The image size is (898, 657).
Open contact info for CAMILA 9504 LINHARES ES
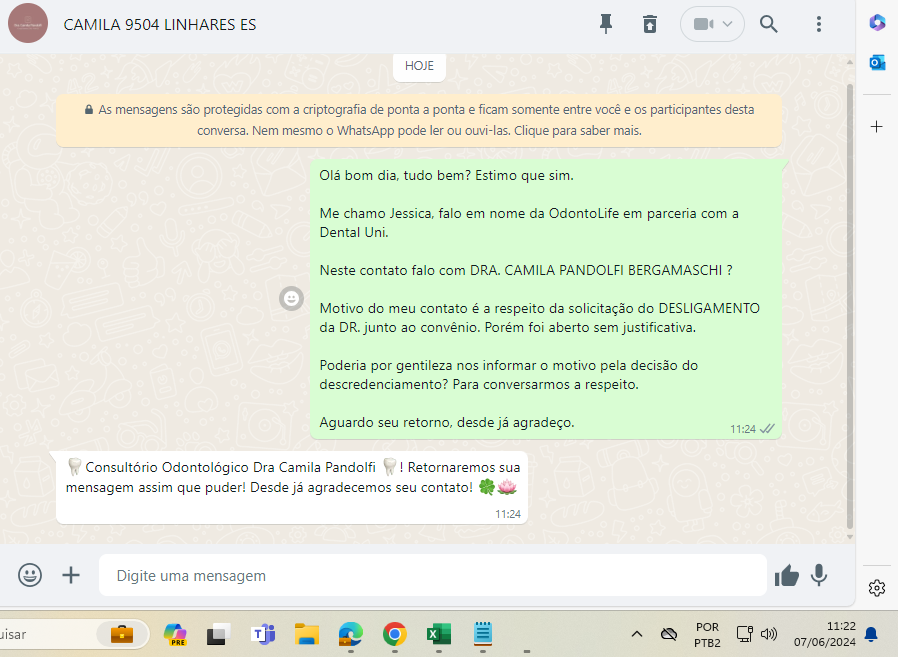tap(160, 25)
